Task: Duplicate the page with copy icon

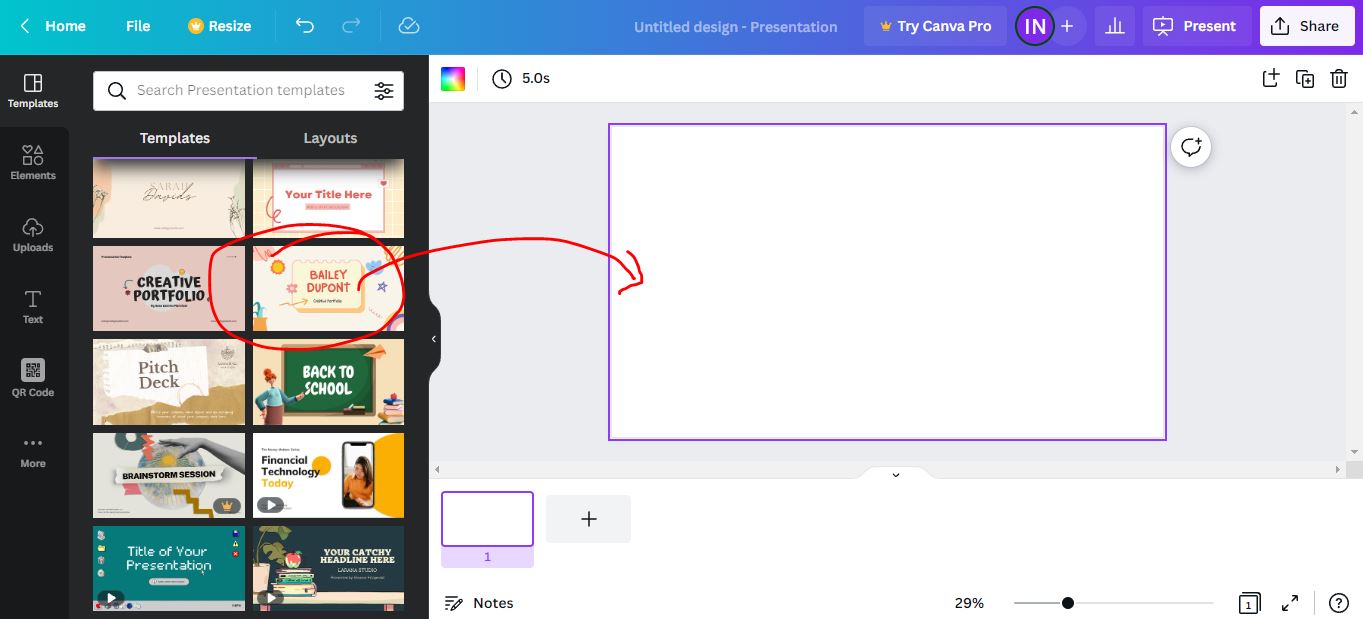Action: [1305, 78]
